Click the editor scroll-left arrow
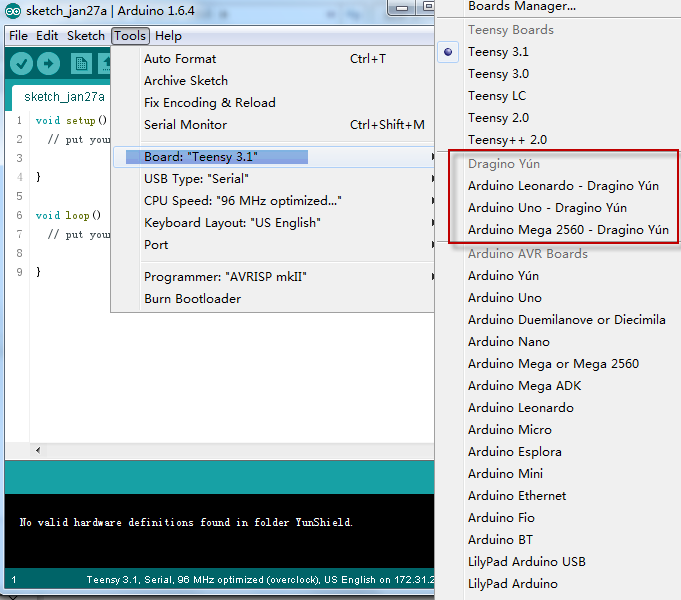This screenshot has height=600, width=681. point(38,450)
